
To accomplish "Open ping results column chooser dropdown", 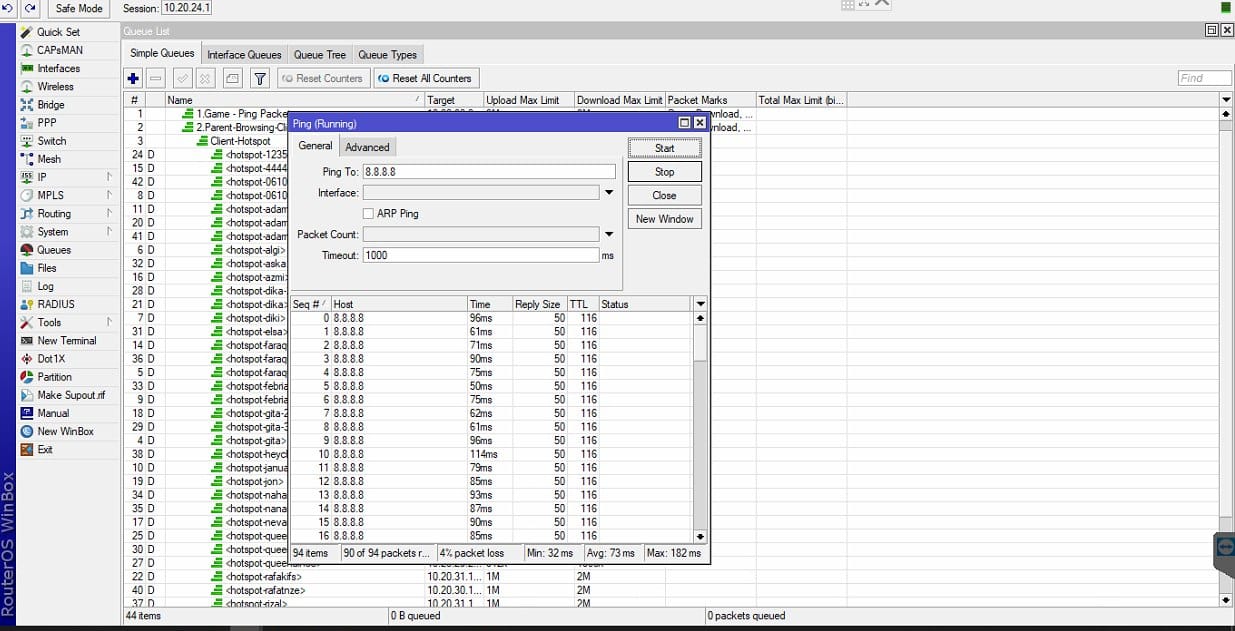I will [x=700, y=304].
